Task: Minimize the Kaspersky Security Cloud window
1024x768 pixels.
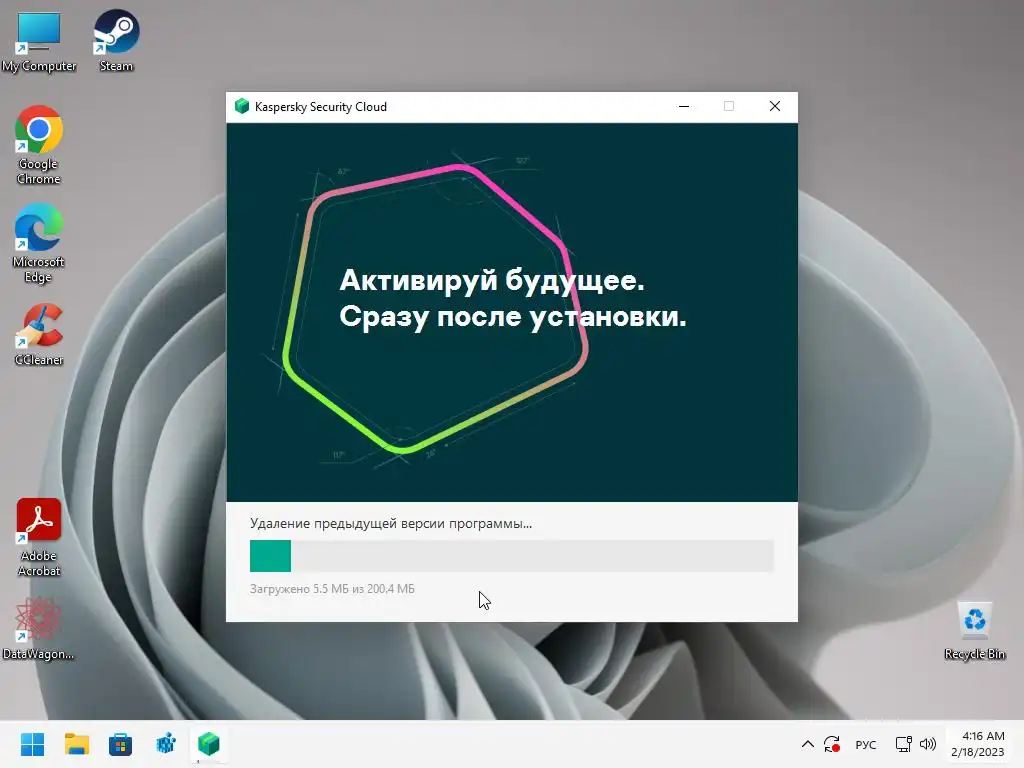Action: tap(684, 106)
